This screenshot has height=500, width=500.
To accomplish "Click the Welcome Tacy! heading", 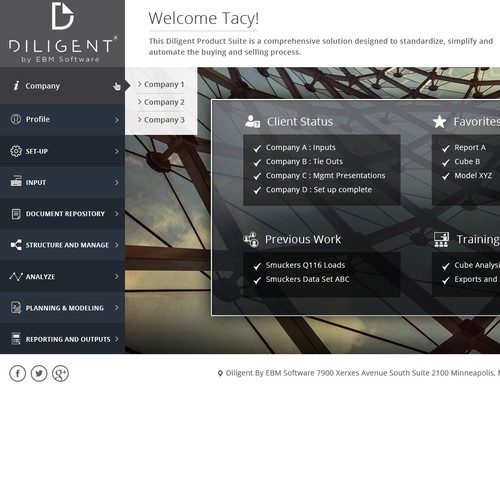I will pyautogui.click(x=203, y=19).
